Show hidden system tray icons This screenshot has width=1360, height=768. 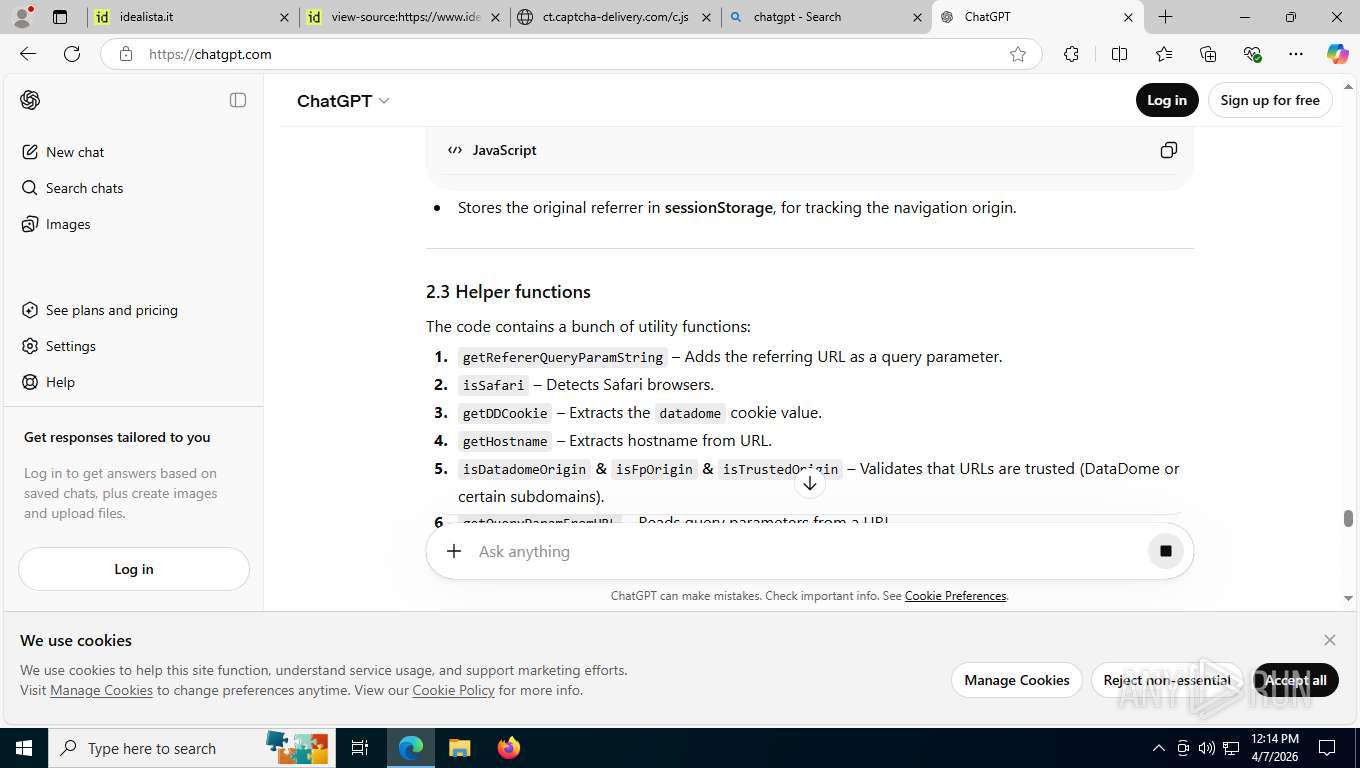[1159, 748]
